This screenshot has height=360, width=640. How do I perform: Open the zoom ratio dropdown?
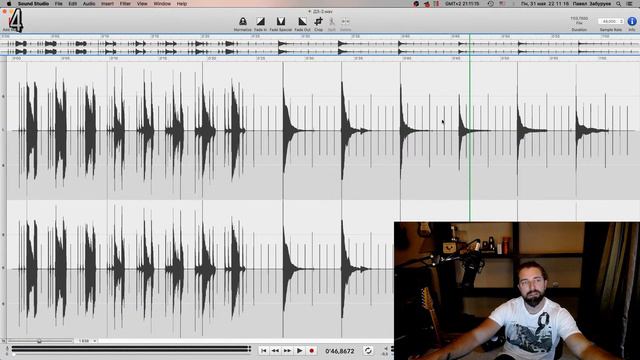[87, 341]
